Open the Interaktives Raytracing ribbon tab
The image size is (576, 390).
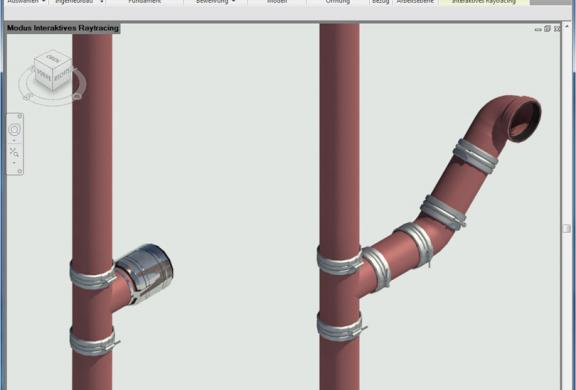484,2
